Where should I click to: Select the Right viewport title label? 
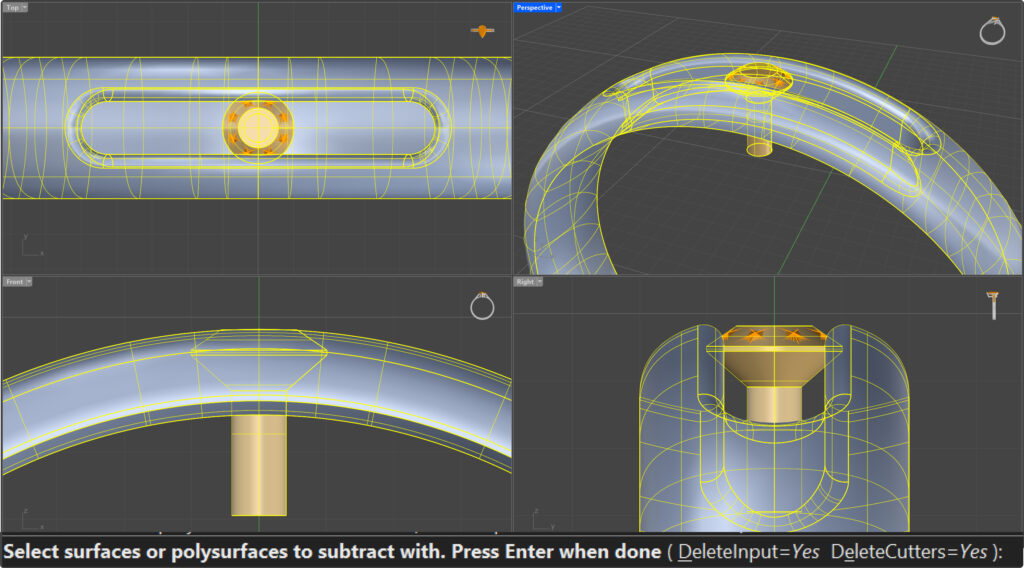click(524, 282)
